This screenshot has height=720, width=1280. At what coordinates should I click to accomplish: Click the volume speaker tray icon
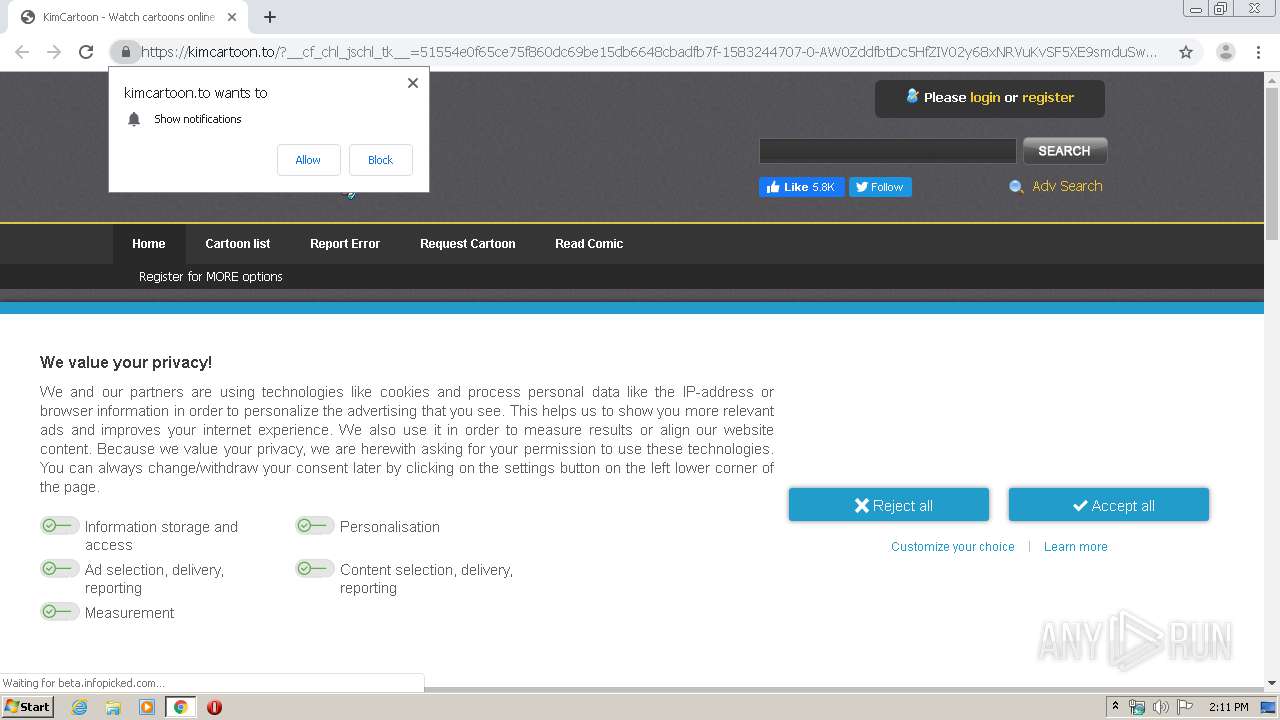tap(1160, 707)
